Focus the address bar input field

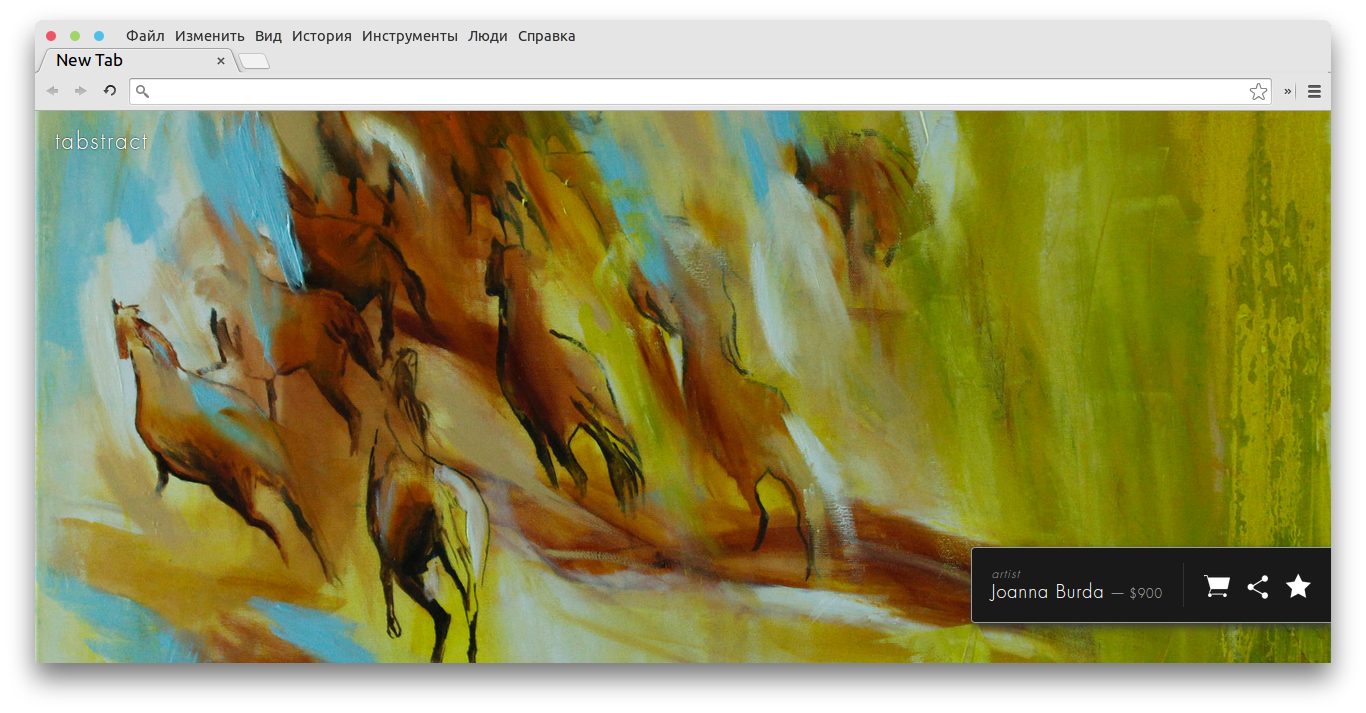click(x=700, y=92)
